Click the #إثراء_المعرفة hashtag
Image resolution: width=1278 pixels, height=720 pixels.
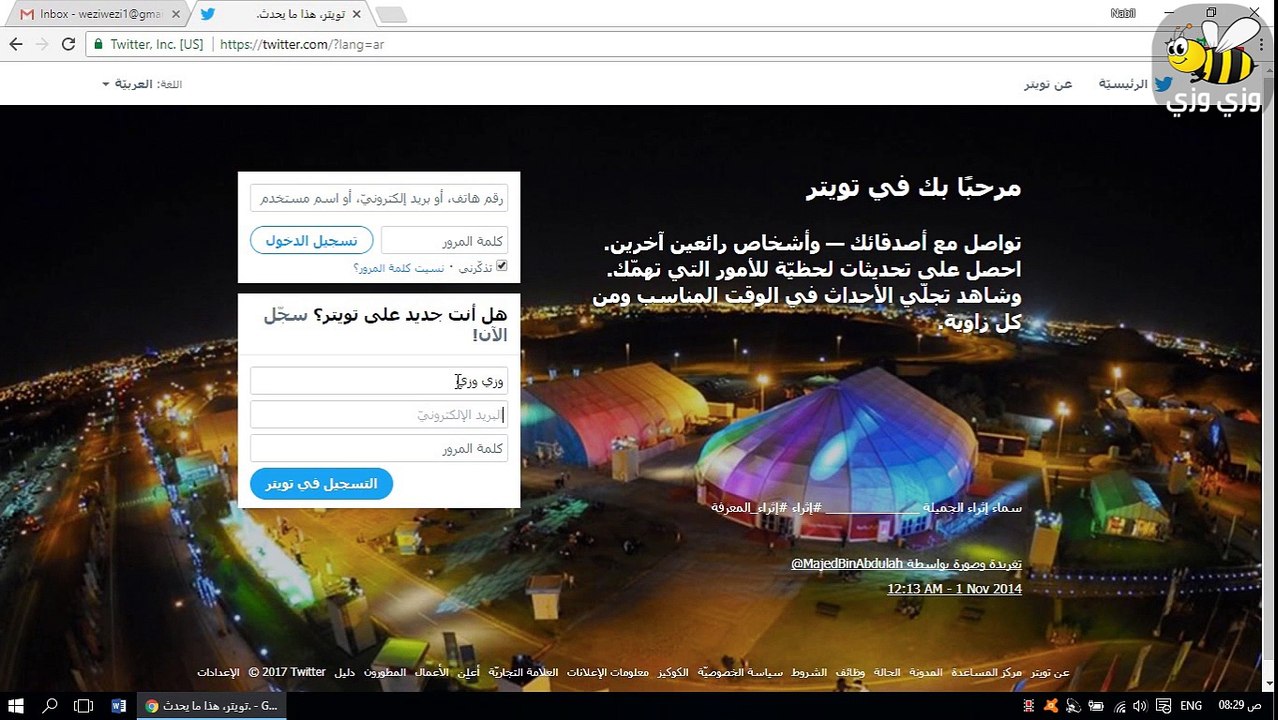pos(747,508)
